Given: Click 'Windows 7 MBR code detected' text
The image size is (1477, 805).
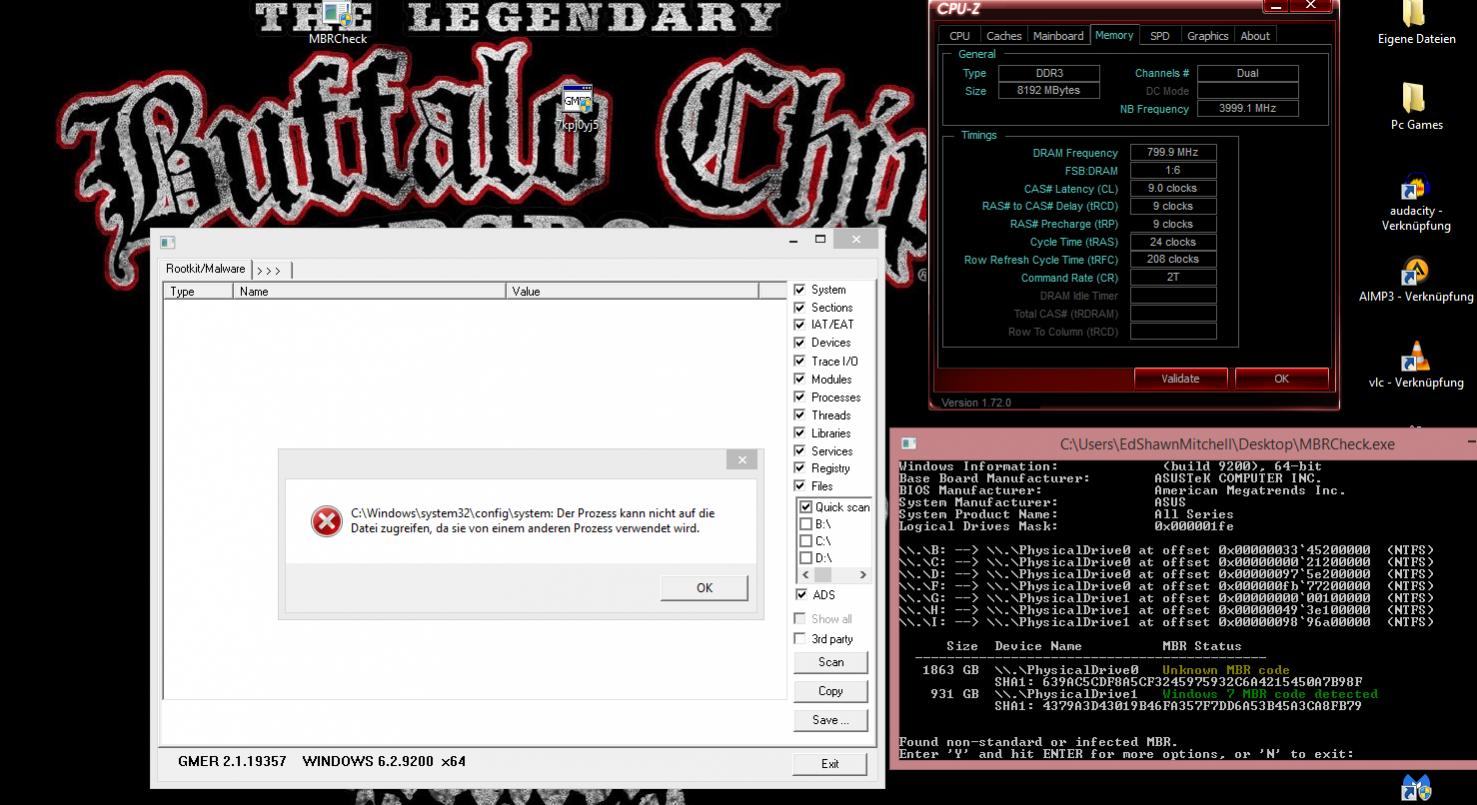Looking at the screenshot, I should coord(1270,694).
